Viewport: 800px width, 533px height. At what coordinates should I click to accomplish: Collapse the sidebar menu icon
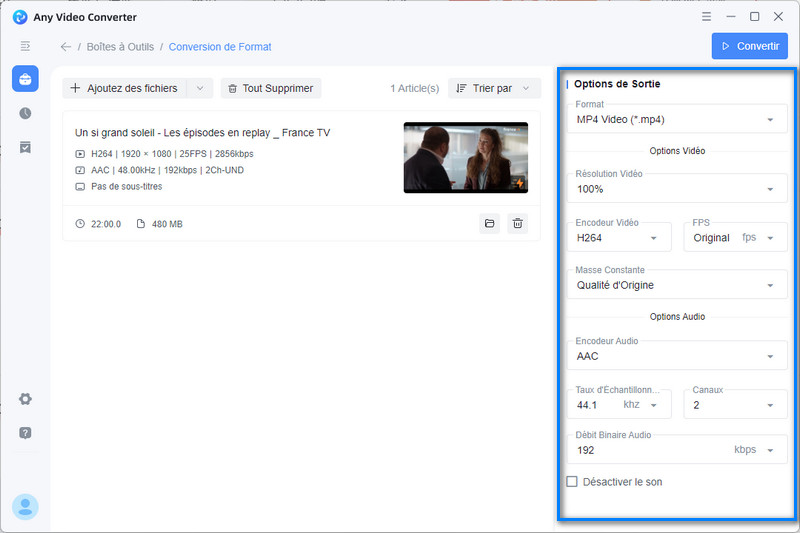(x=25, y=46)
